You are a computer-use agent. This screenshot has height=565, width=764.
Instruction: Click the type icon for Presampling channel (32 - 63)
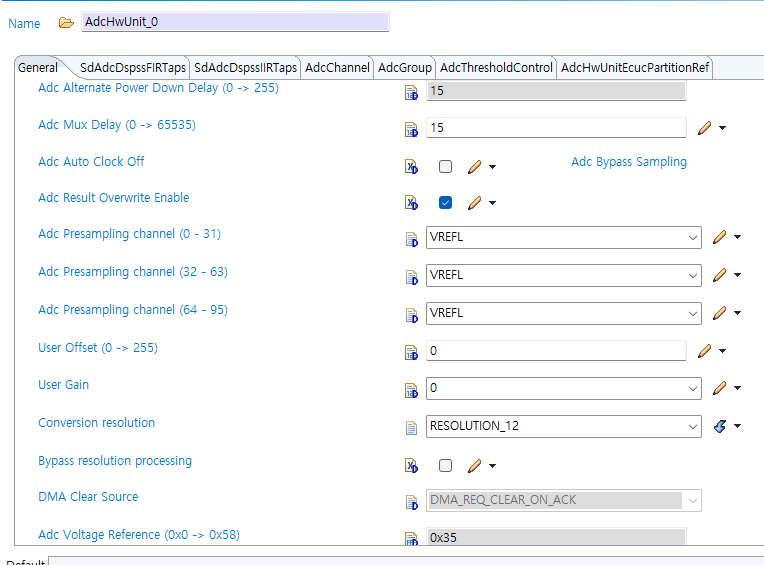tap(411, 277)
